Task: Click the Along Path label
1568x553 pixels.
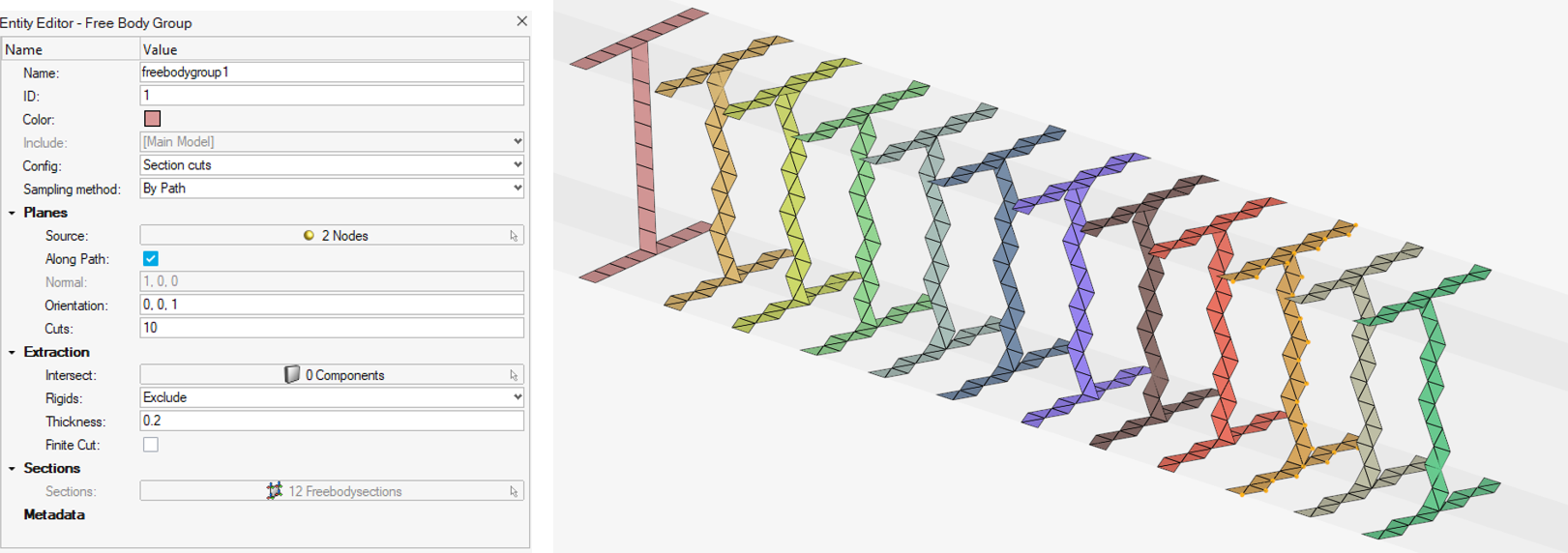Action: point(77,259)
